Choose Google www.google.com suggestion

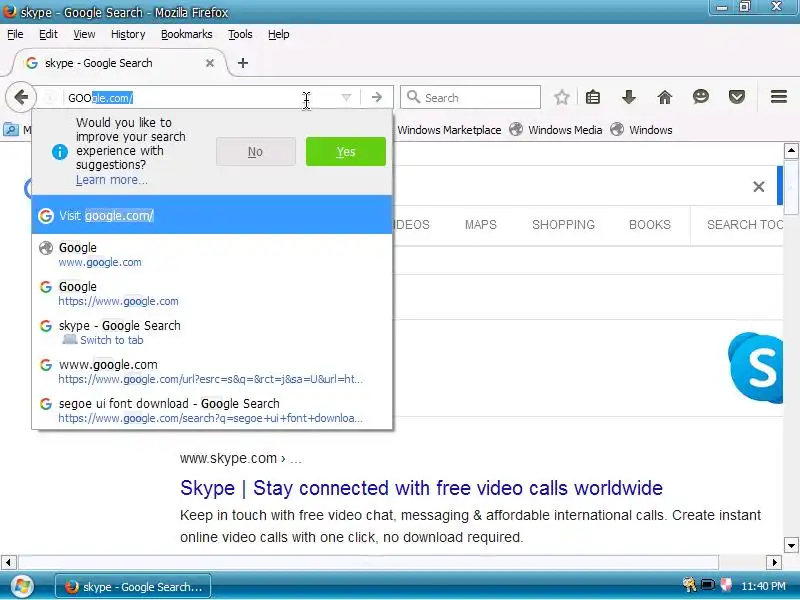(x=212, y=254)
